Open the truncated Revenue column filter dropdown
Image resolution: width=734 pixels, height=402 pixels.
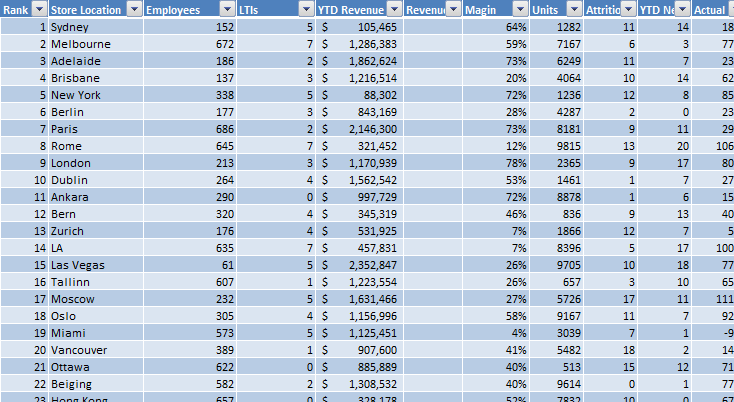click(x=454, y=9)
